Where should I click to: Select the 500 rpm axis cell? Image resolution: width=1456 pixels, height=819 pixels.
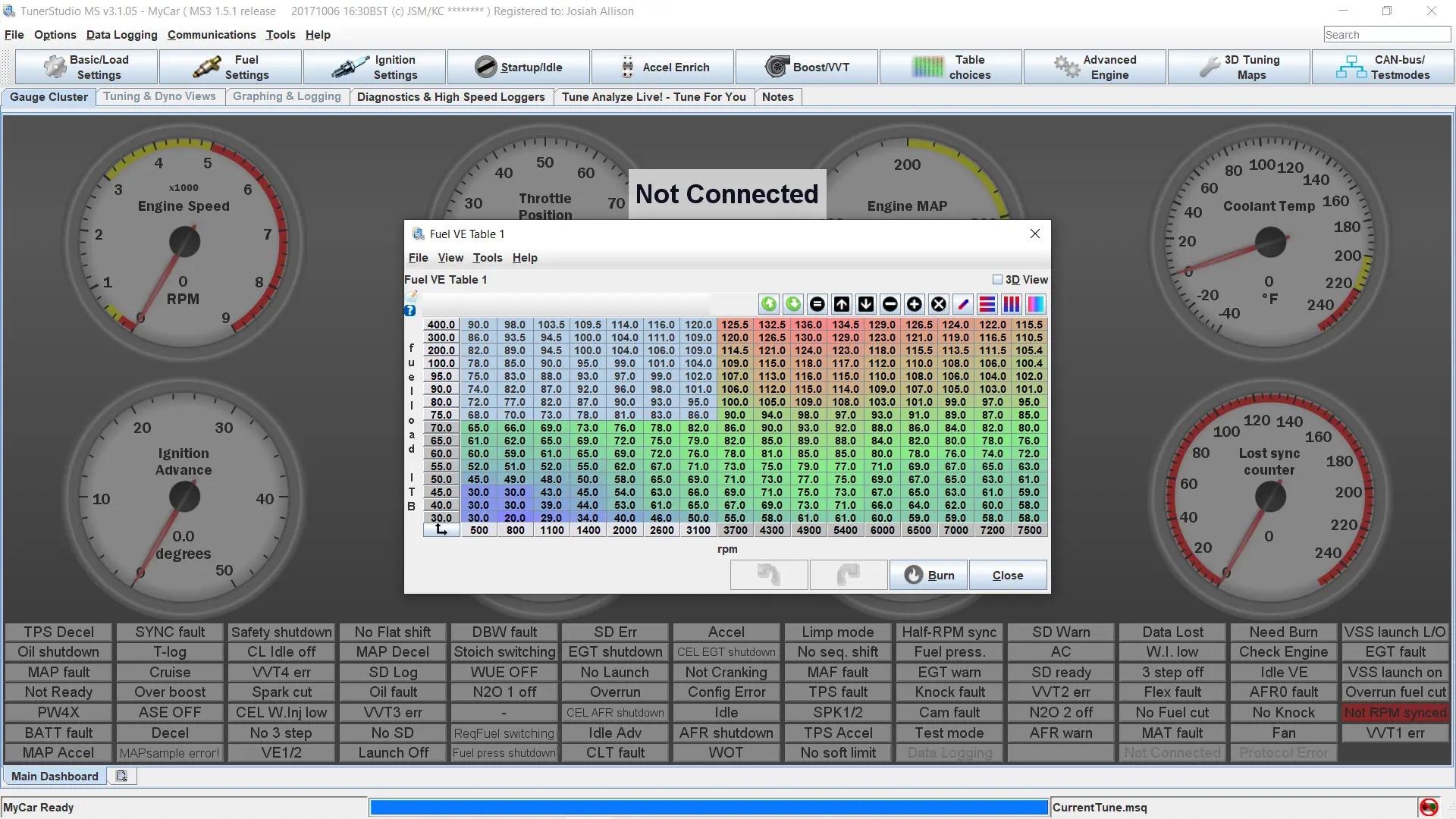coord(479,530)
